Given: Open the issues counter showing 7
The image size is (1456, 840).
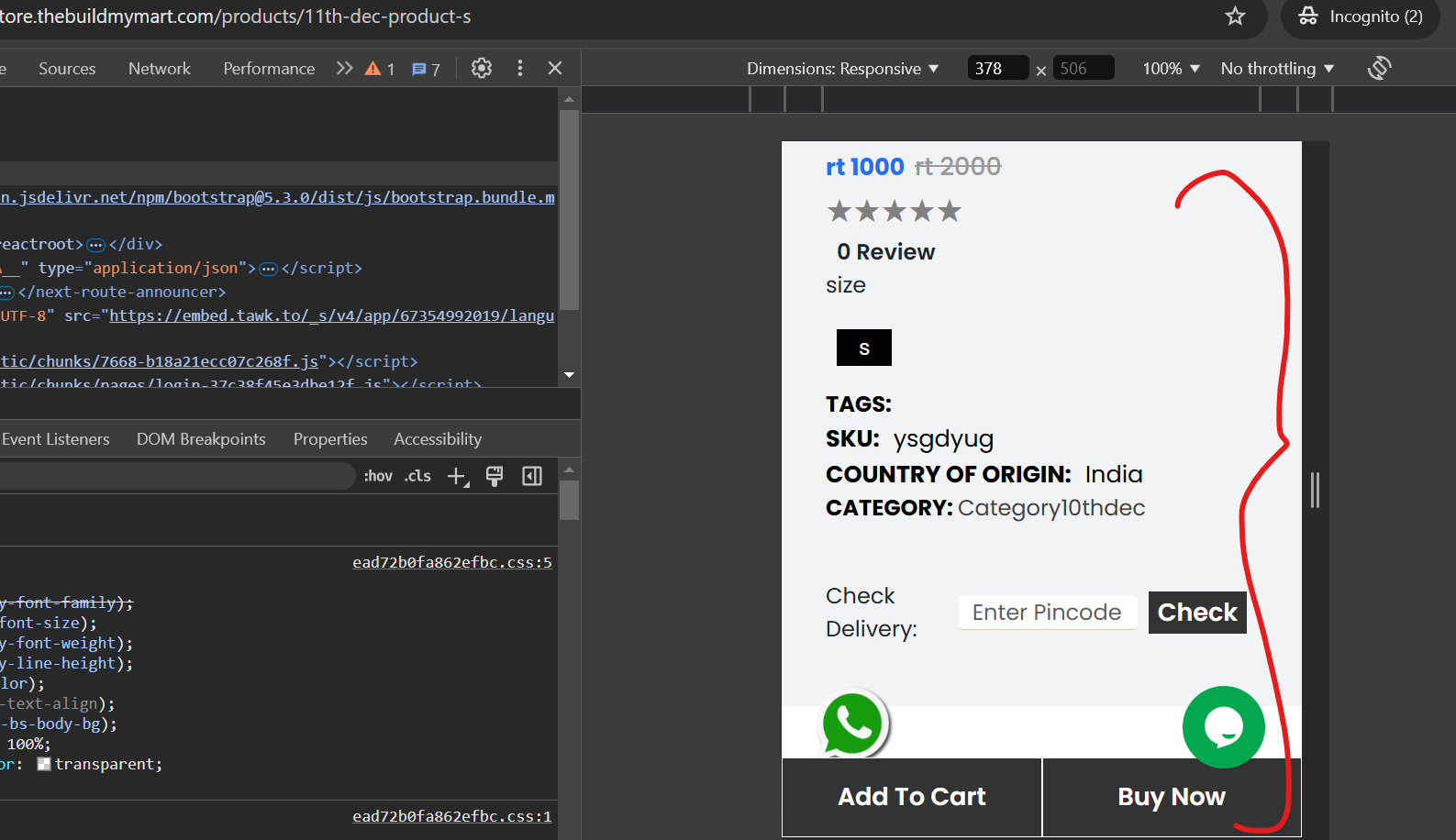Looking at the screenshot, I should 426,69.
